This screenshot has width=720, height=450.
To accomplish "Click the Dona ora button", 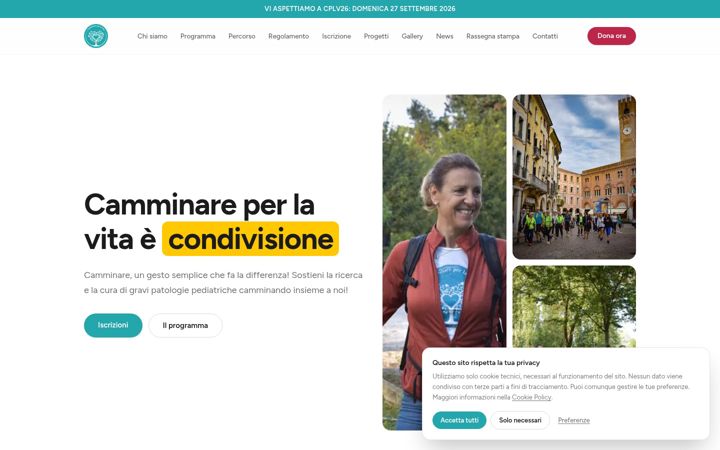I will [x=611, y=36].
